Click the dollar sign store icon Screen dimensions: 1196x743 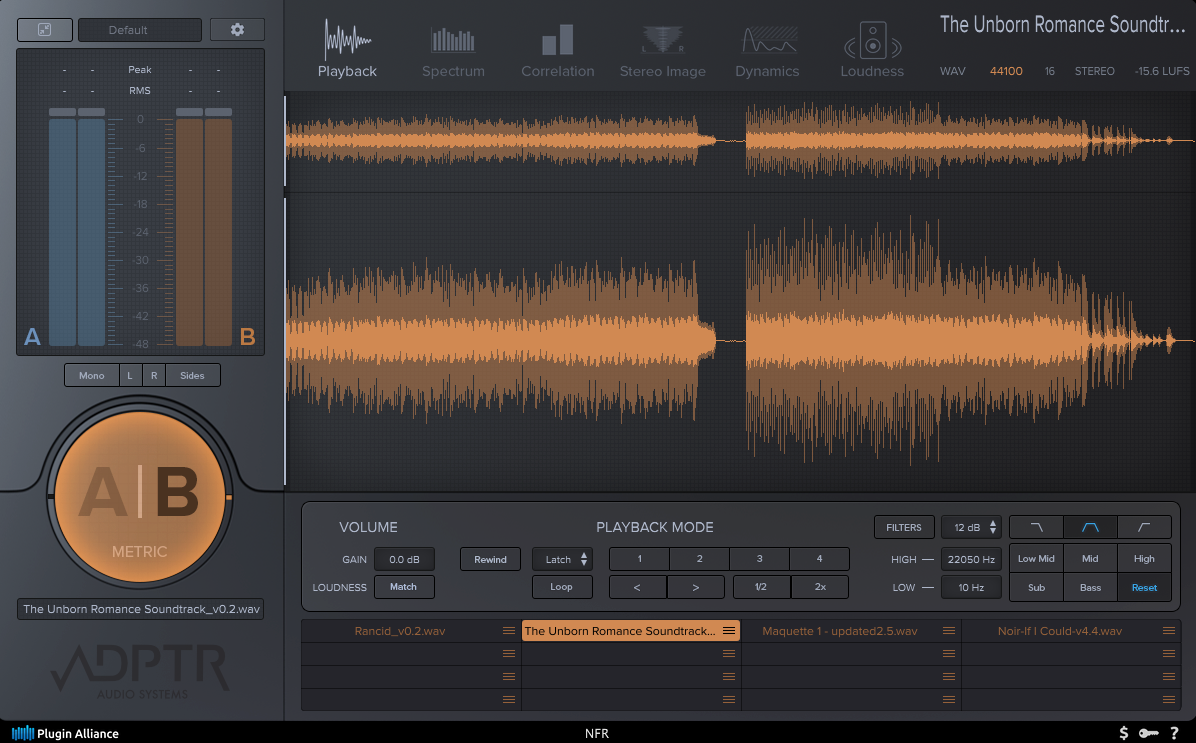[1125, 733]
